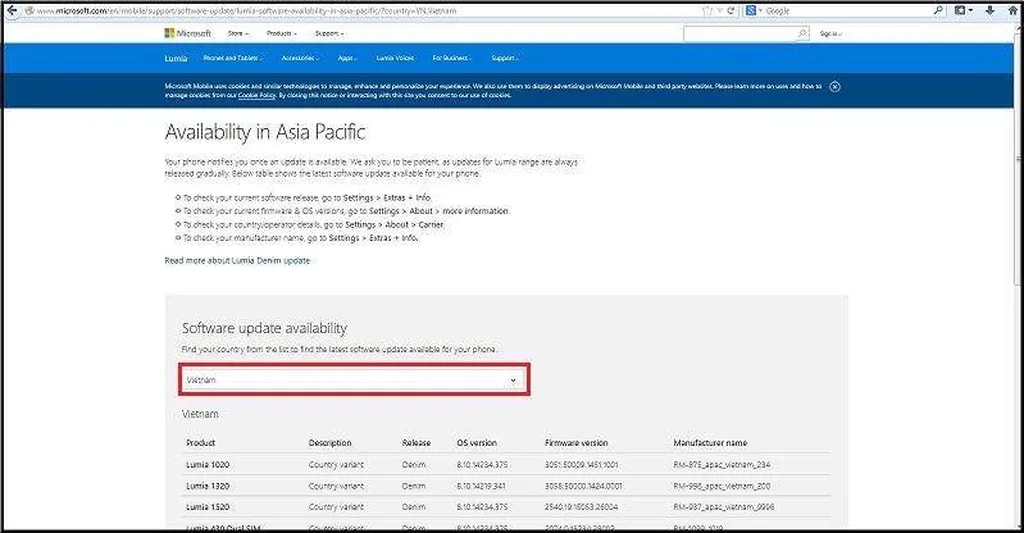Go to Lumia Voices
Image resolution: width=1024 pixels, height=533 pixels.
click(395, 58)
